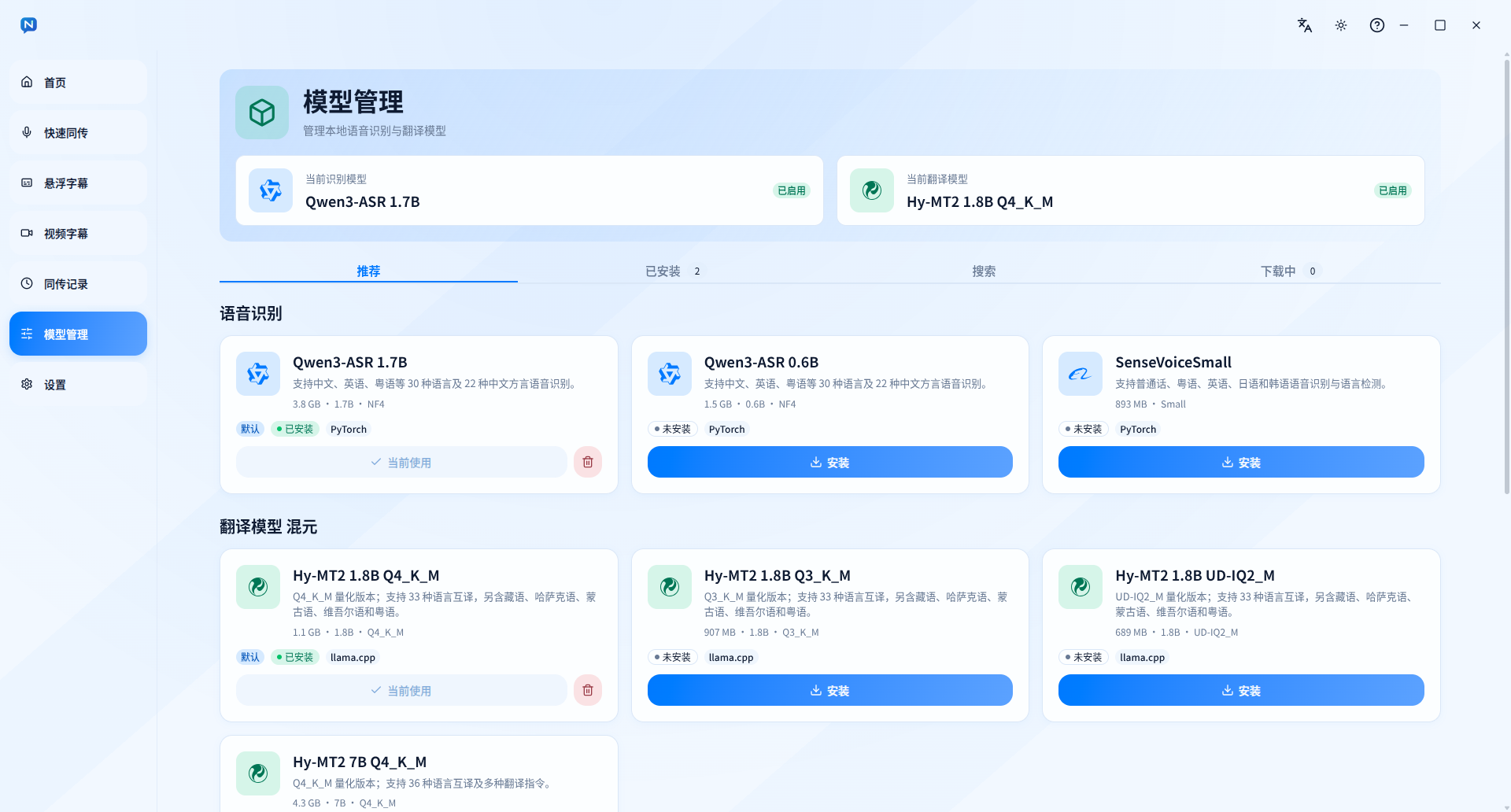Switch to the 已安装 tab

673,271
